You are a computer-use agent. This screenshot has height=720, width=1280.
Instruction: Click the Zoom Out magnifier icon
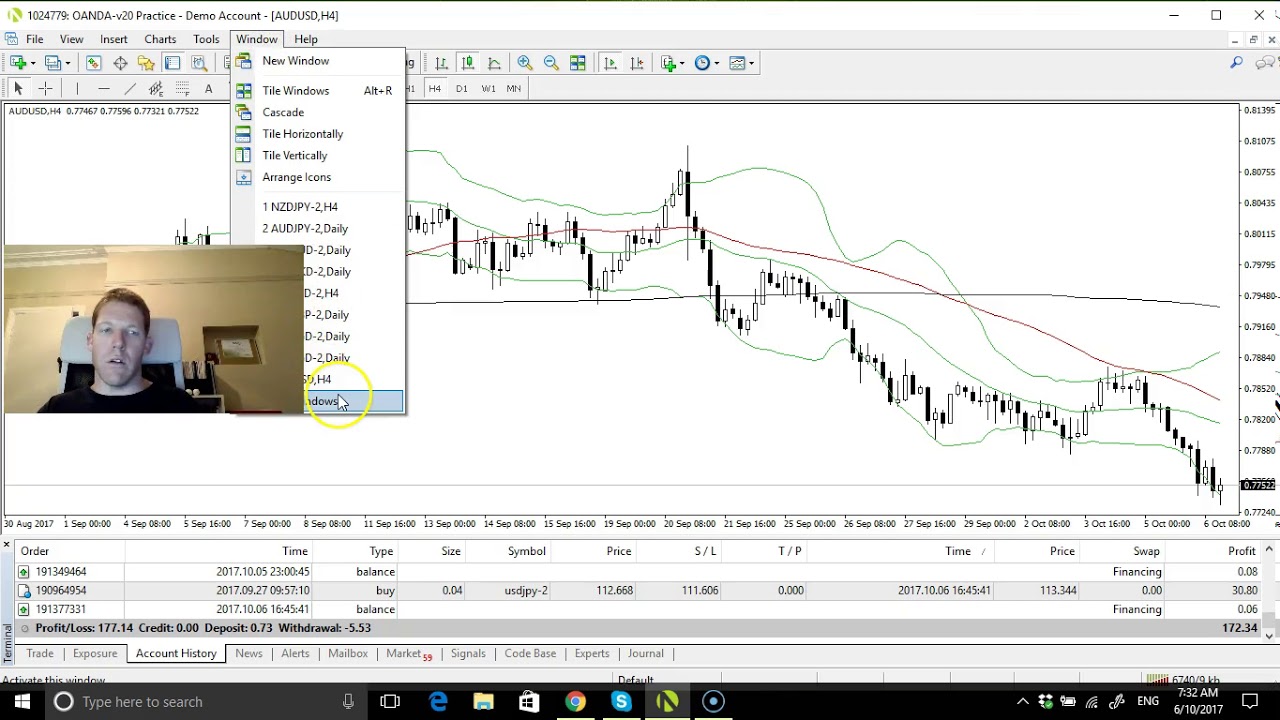[551, 63]
